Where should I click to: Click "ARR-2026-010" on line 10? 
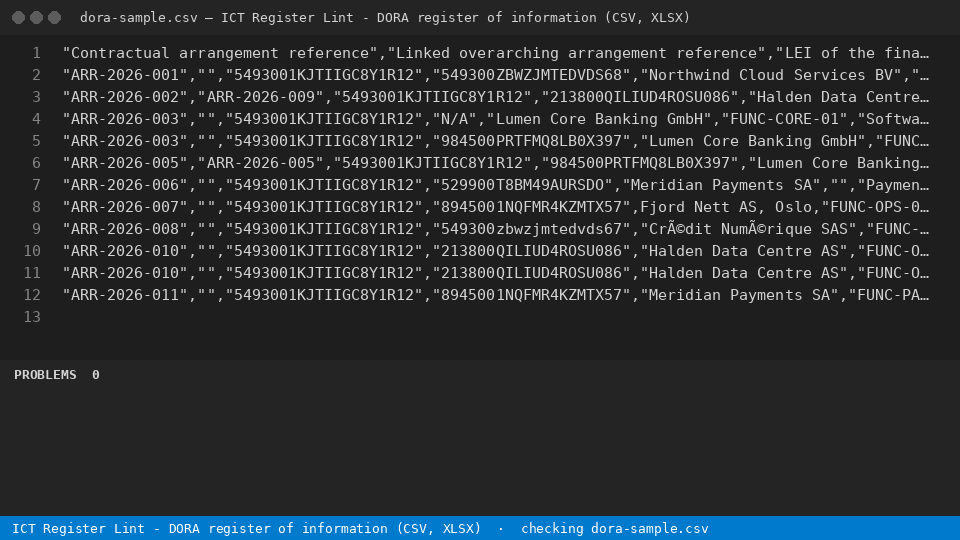[x=125, y=252]
